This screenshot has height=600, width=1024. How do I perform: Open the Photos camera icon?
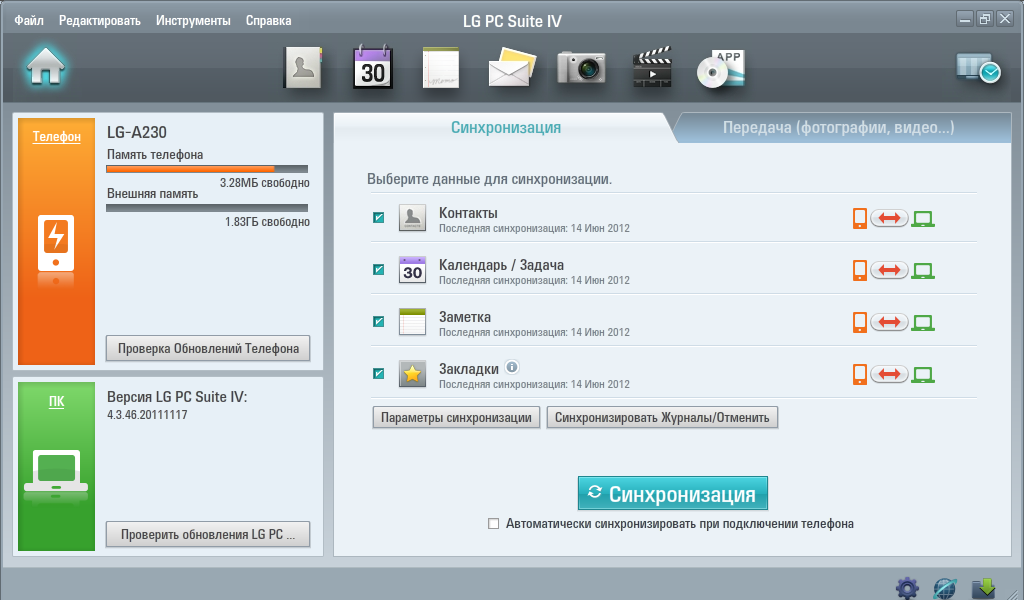tap(581, 67)
